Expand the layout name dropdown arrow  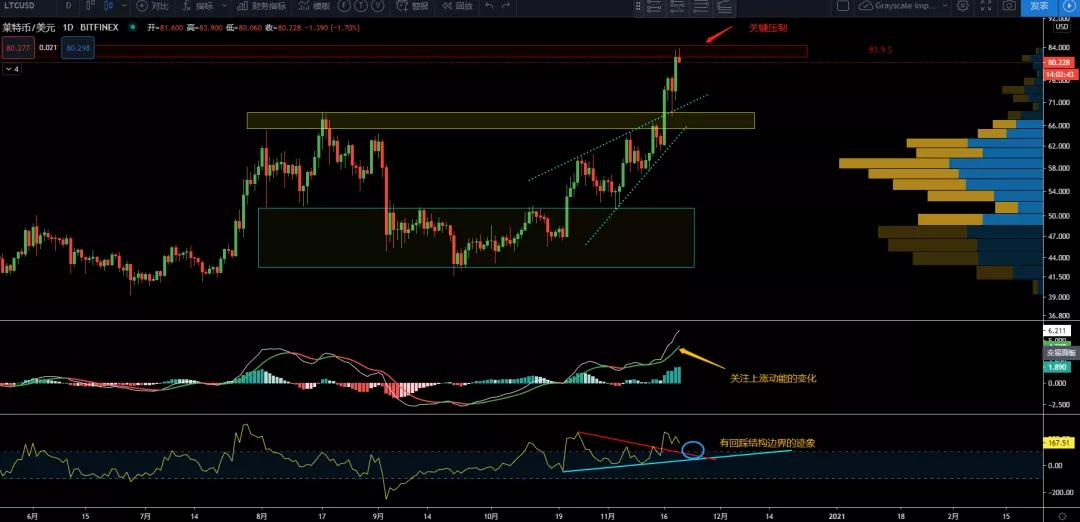(x=945, y=6)
